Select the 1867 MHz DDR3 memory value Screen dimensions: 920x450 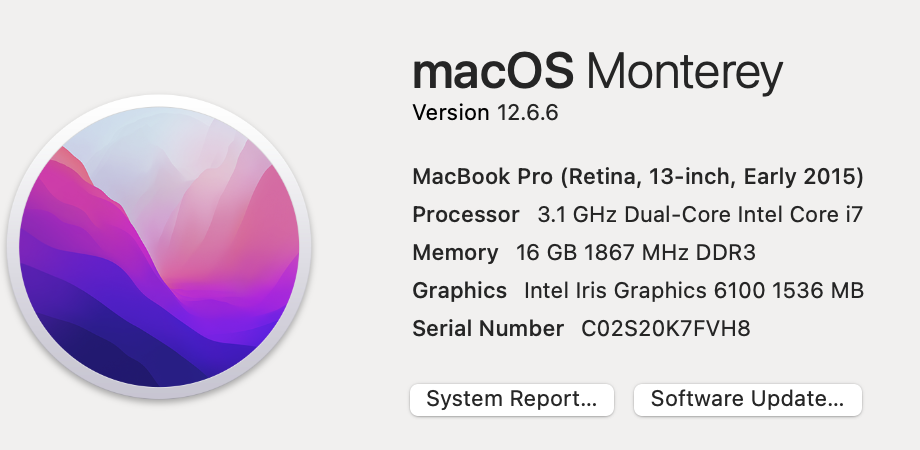click(x=669, y=253)
